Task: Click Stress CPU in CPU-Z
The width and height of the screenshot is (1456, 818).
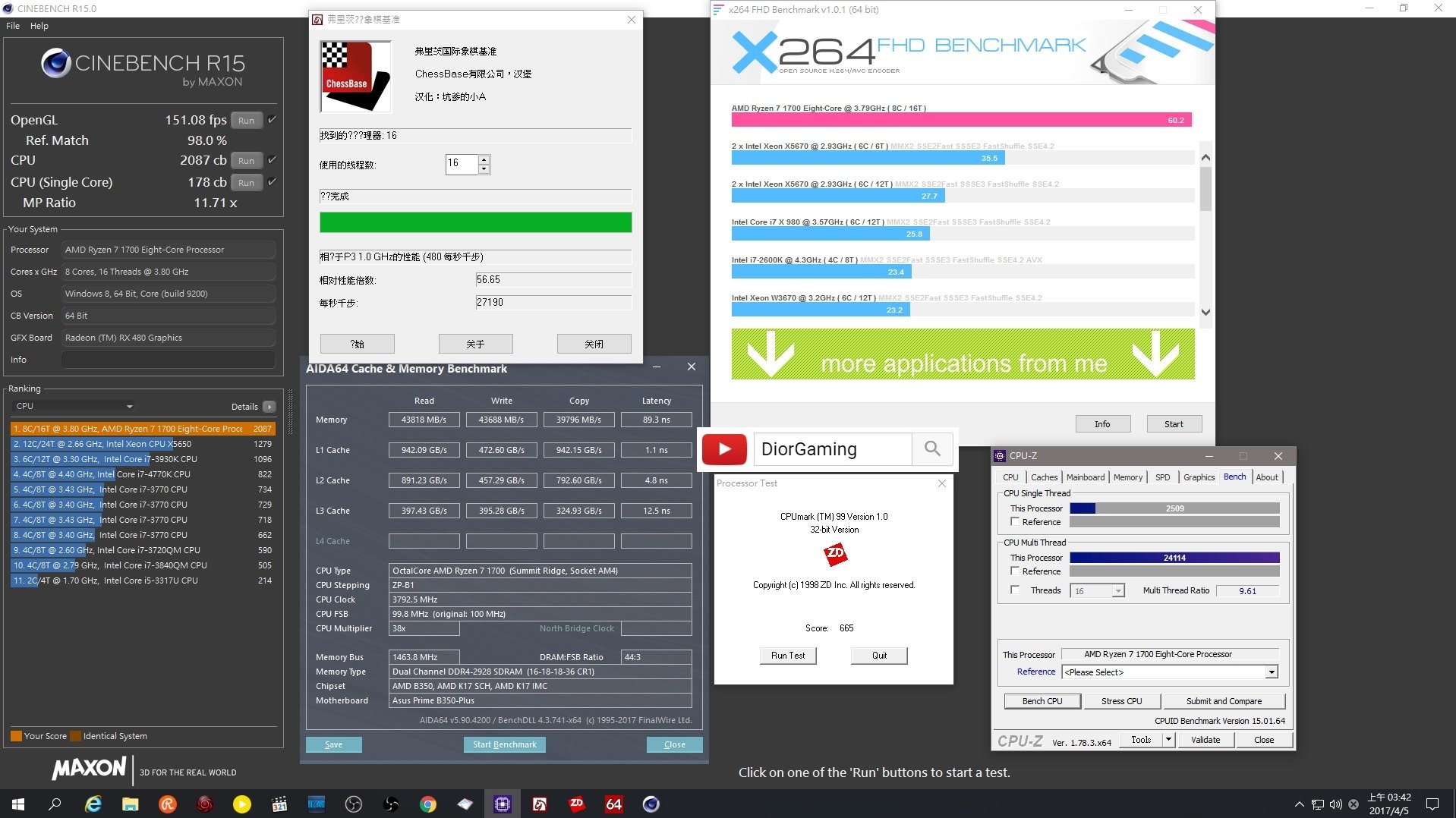Action: (1121, 701)
